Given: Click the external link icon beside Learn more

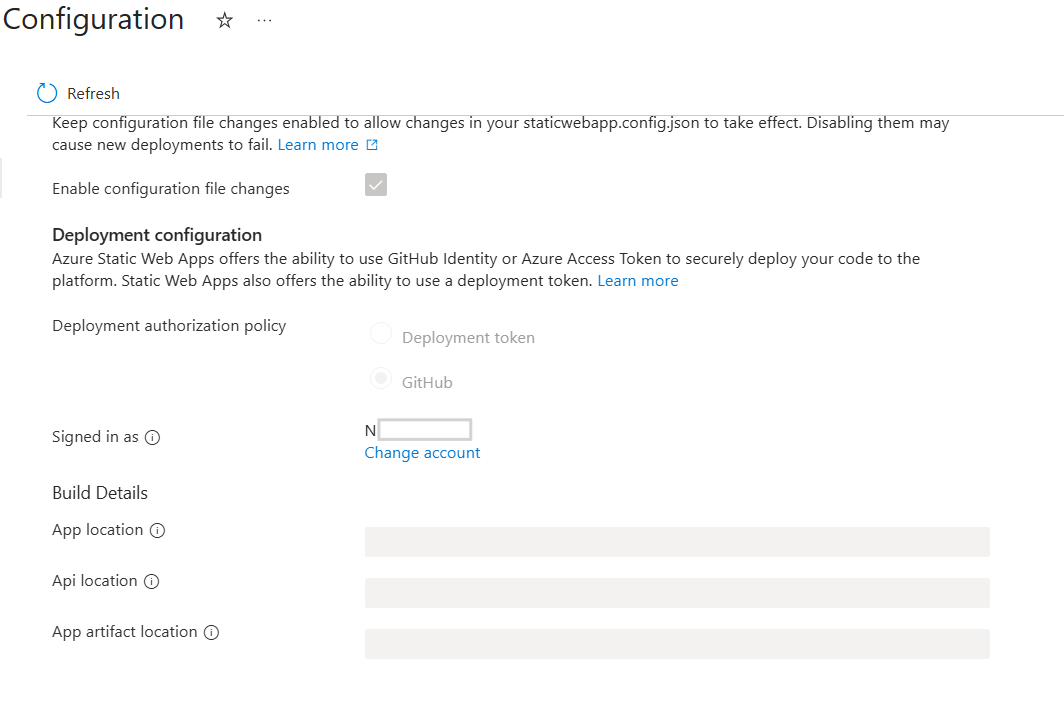Looking at the screenshot, I should tap(372, 145).
